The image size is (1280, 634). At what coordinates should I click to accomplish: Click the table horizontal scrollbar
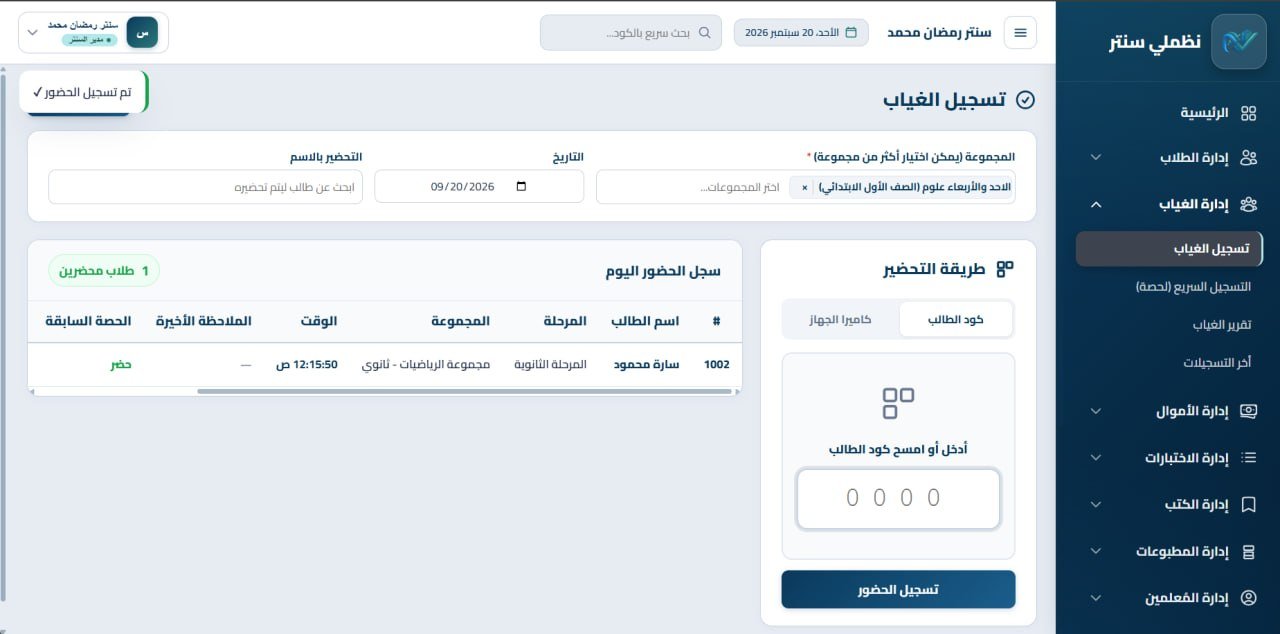(465, 391)
